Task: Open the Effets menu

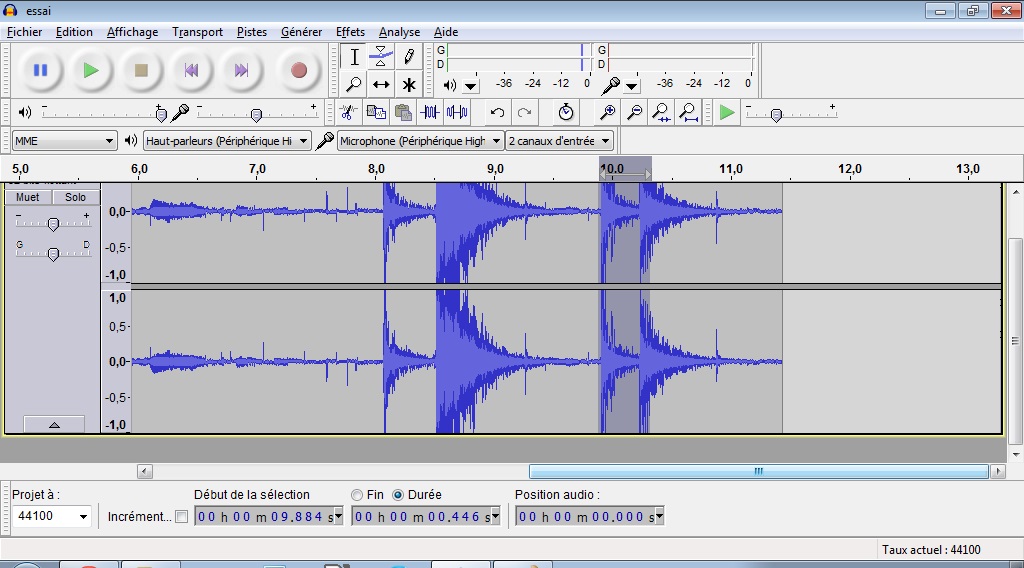Action: click(x=350, y=32)
